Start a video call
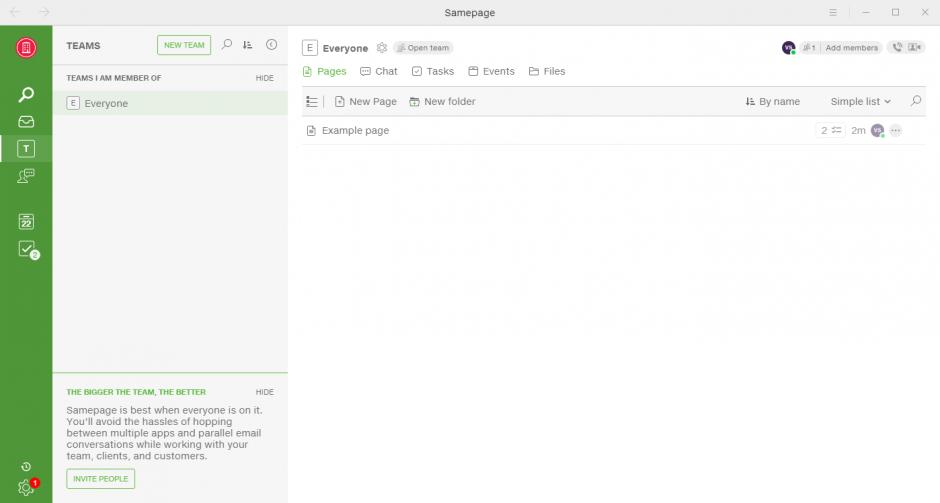 click(x=914, y=47)
